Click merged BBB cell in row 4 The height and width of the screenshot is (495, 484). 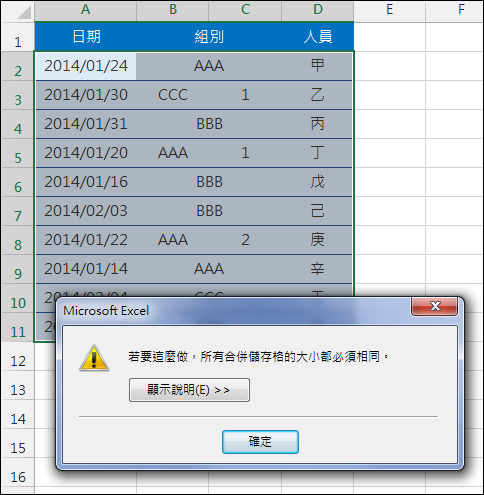209,124
